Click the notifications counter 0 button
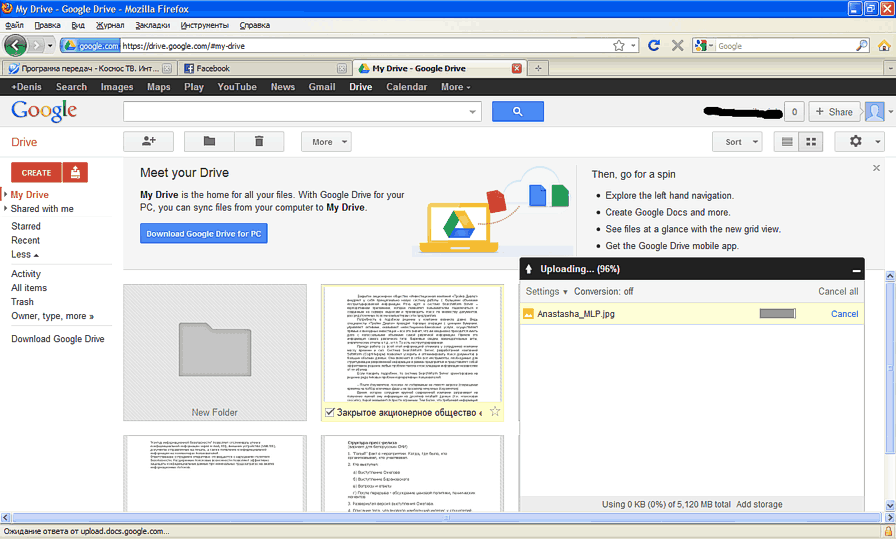This screenshot has width=896, height=539. pyautogui.click(x=794, y=112)
